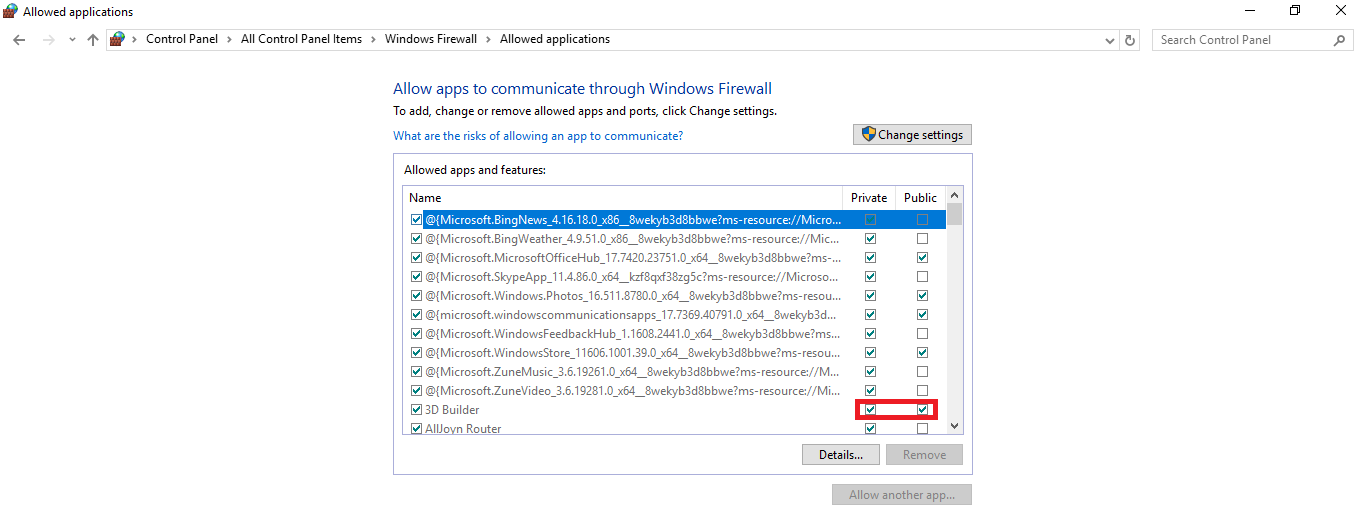Open the recent locations dropdown arrow
Screen dimensions: 1366x529
72,40
